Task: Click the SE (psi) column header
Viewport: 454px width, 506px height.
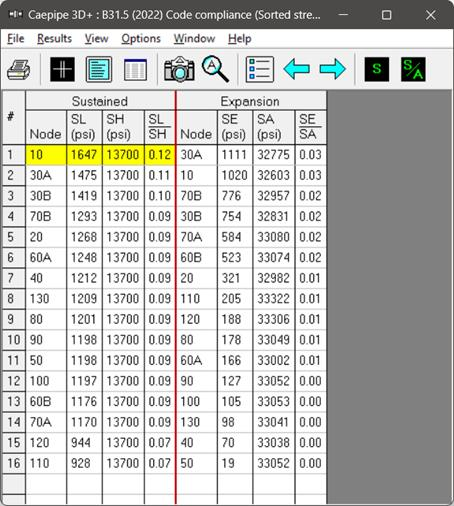Action: [235, 127]
